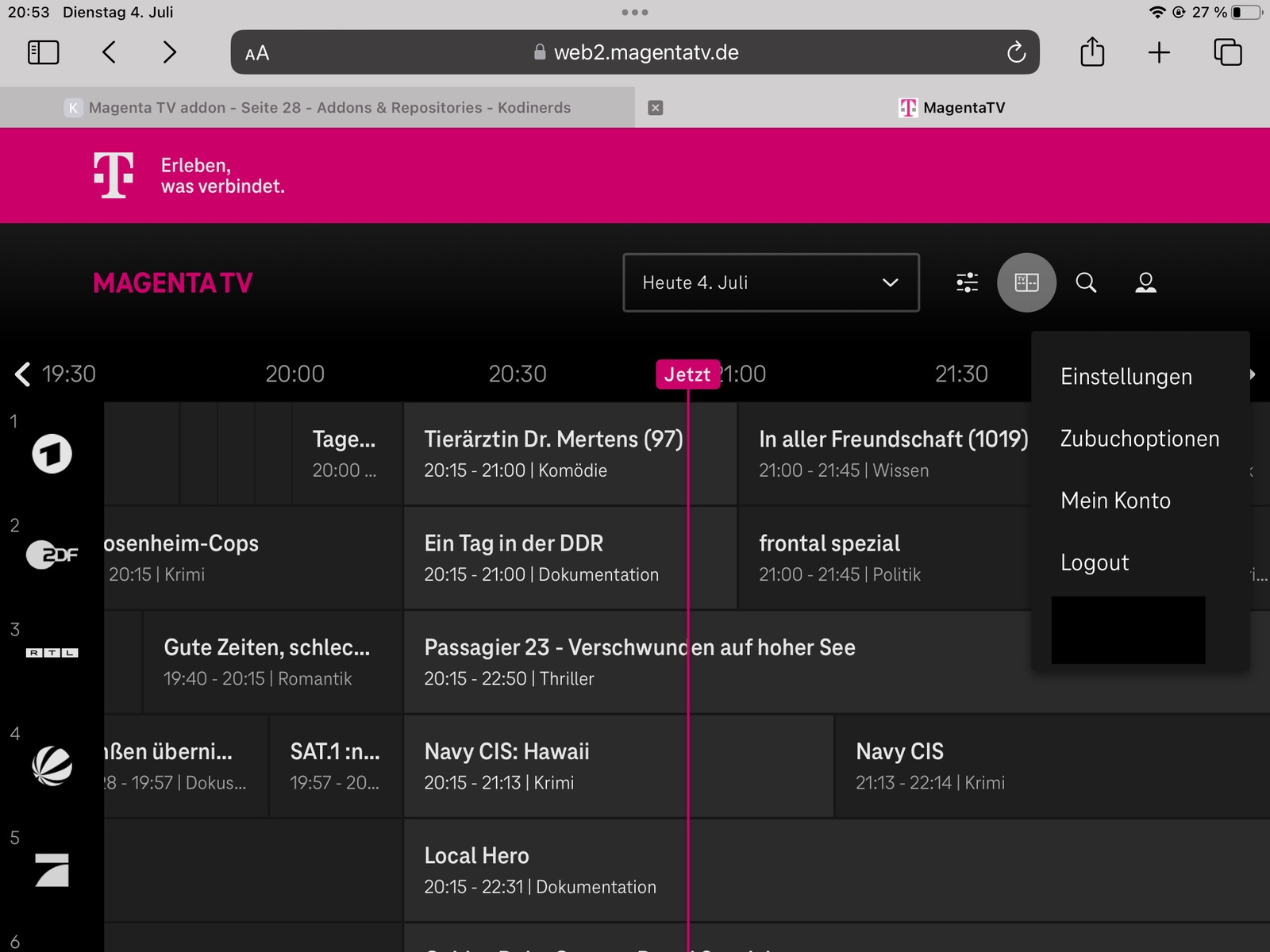The width and height of the screenshot is (1270, 952).
Task: Click the 20:00 time label
Action: point(294,374)
